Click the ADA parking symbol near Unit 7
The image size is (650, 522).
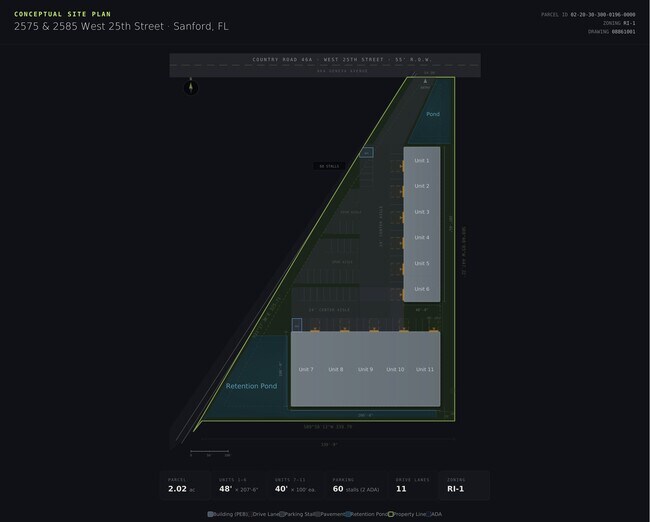(x=297, y=325)
